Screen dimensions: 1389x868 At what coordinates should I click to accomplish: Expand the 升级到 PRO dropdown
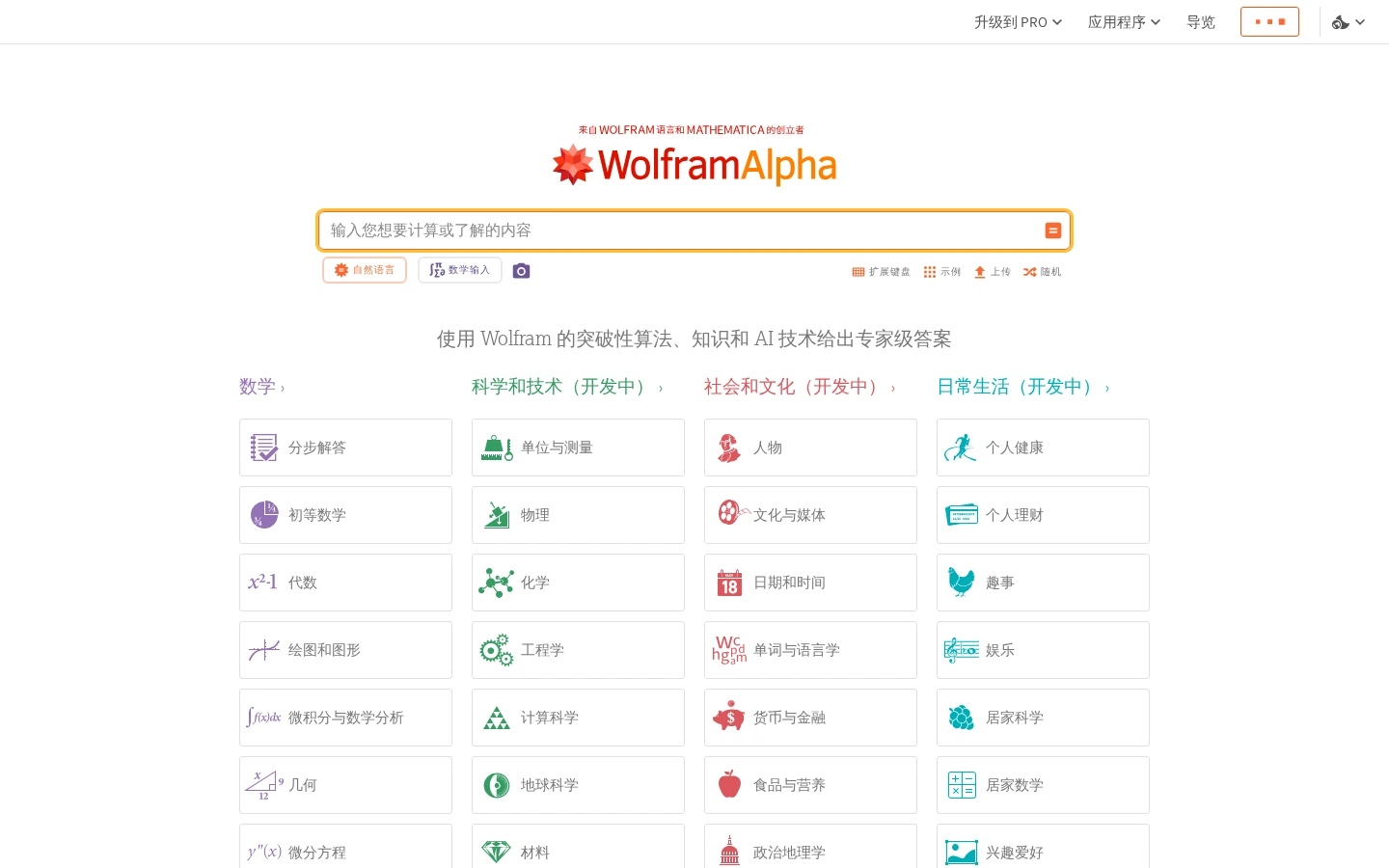tap(1018, 22)
